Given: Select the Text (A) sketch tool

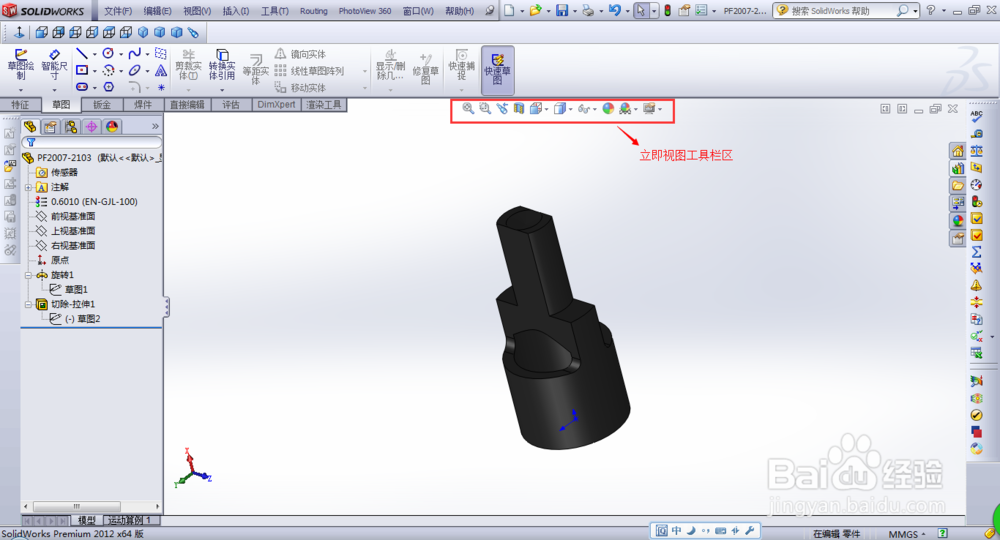Looking at the screenshot, I should (x=161, y=70).
